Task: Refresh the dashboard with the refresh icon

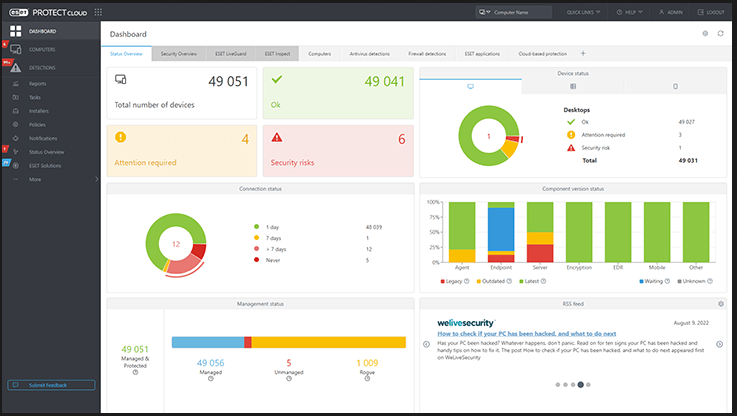Action: (x=720, y=33)
